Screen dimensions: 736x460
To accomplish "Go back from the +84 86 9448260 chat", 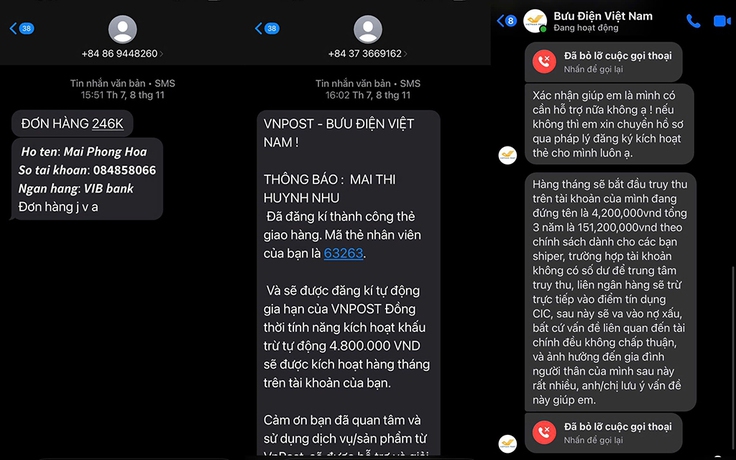I will [x=22, y=28].
